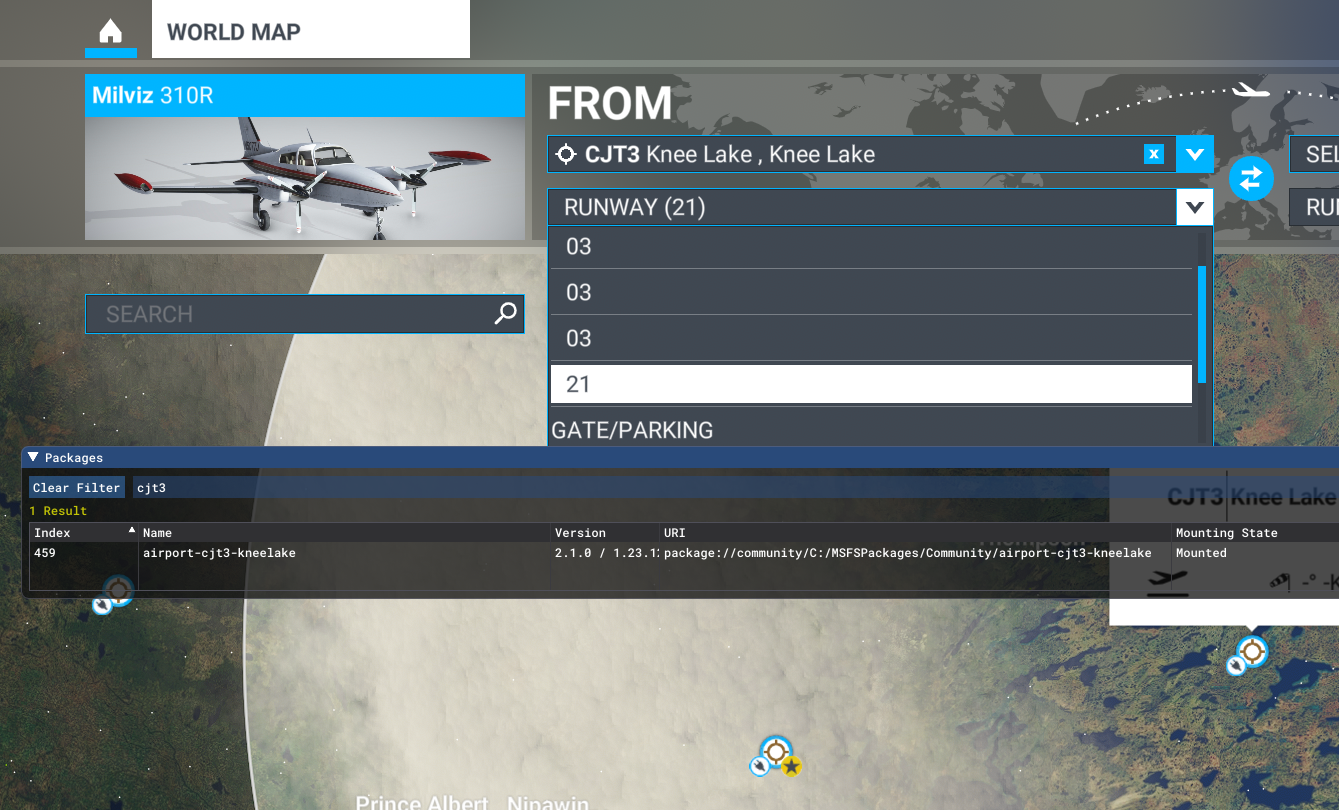Click the GATE/PARKING section header
Screen dimensions: 1339x810
coord(632,430)
